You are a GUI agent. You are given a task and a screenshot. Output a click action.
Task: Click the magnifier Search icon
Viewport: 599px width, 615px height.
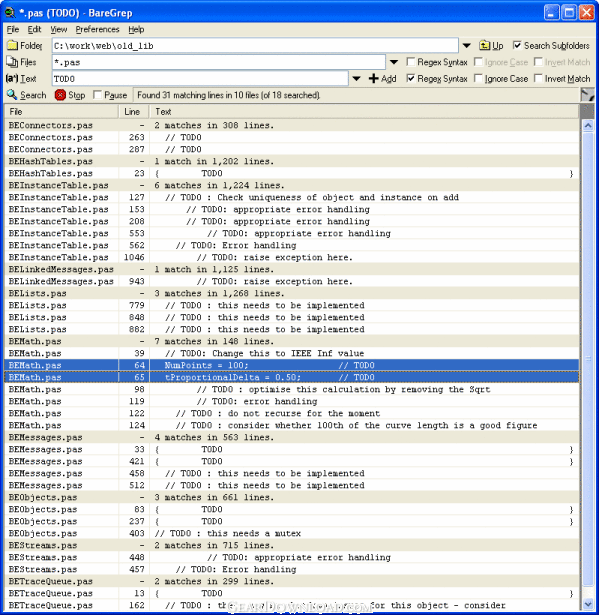[12, 95]
